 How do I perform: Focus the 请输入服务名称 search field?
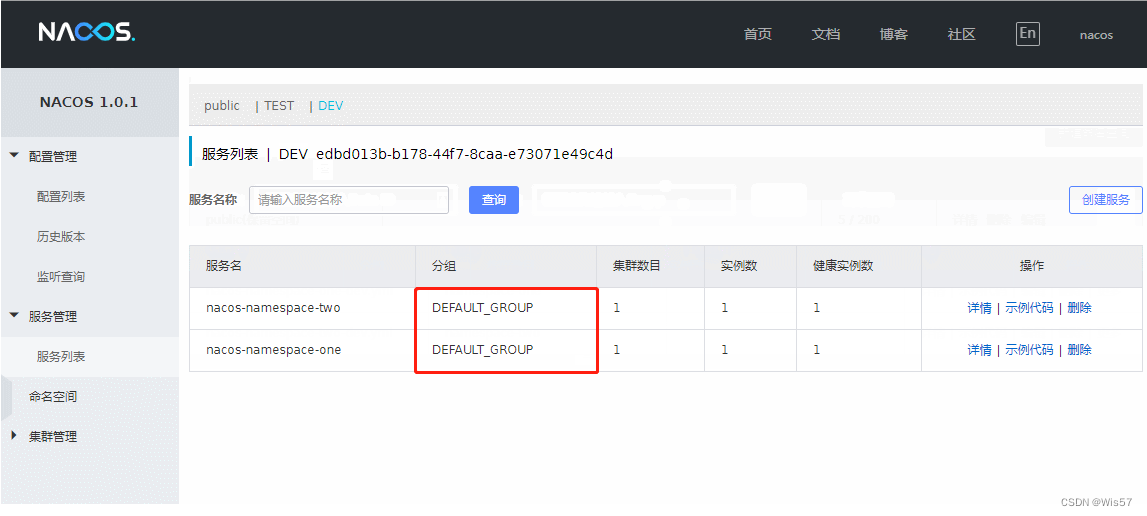click(x=349, y=200)
